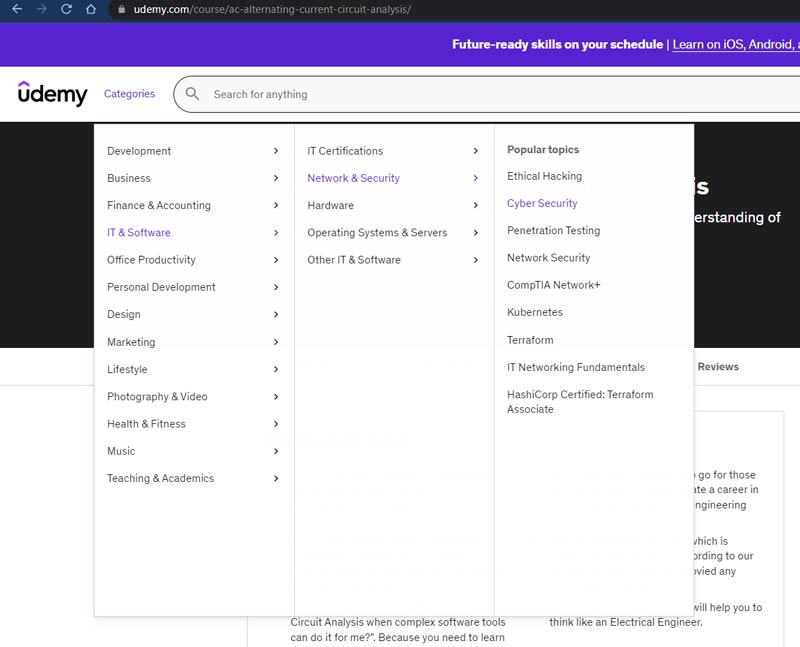
Task: Select the Business category
Action: (129, 178)
